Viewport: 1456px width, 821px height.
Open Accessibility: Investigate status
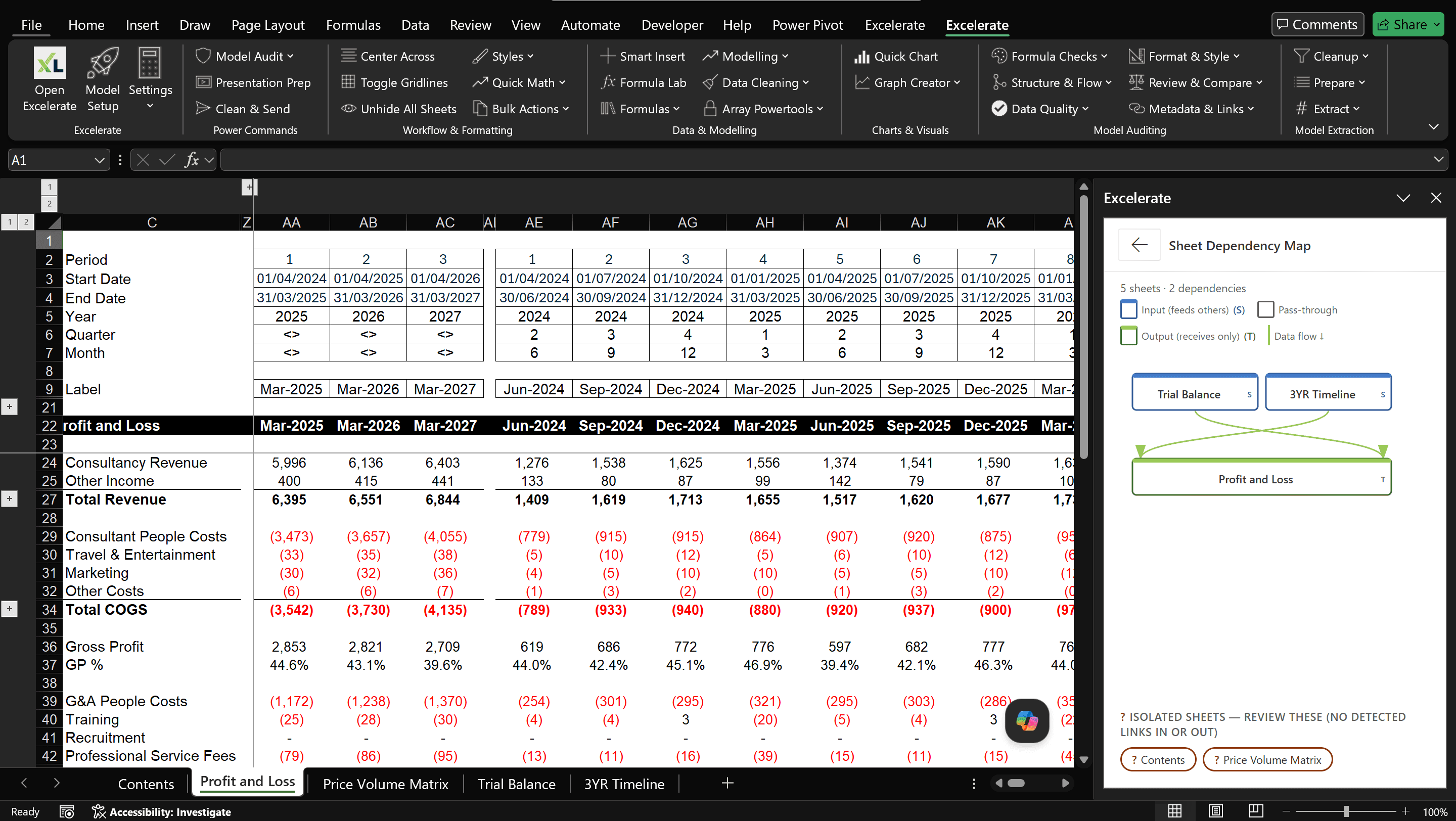coord(162,811)
